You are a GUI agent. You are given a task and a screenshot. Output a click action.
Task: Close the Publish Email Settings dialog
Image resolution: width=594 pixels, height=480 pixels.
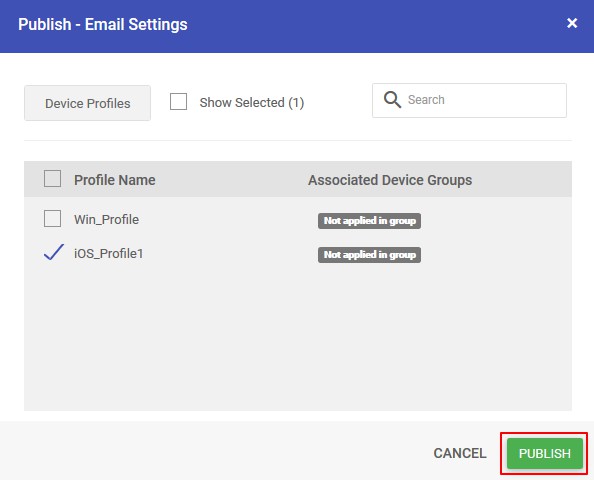coord(572,23)
